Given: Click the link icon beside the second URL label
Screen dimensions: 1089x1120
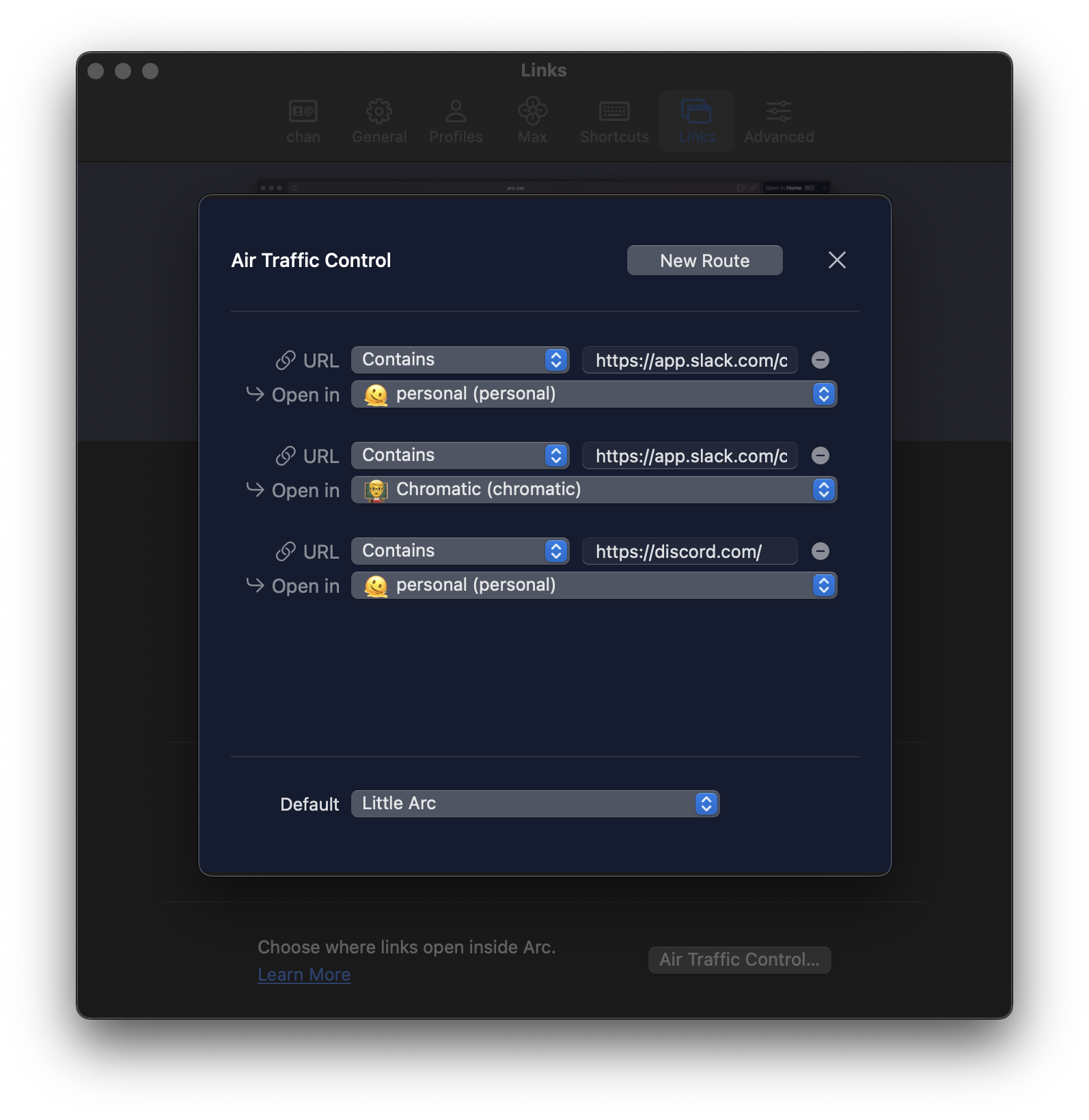Looking at the screenshot, I should pos(286,456).
